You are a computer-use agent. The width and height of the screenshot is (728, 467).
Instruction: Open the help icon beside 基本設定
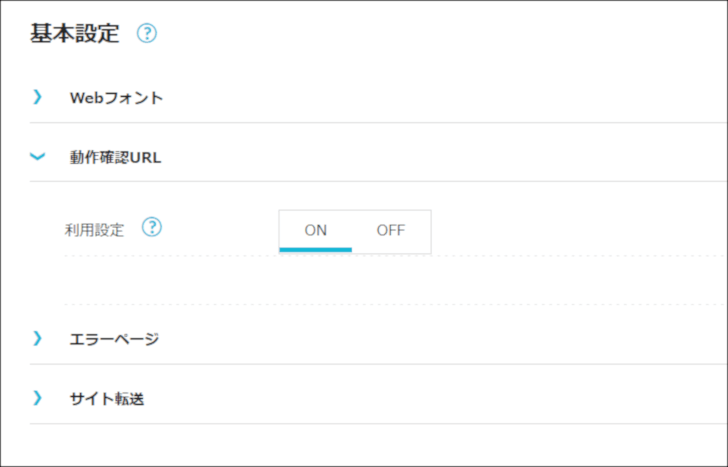(147, 33)
